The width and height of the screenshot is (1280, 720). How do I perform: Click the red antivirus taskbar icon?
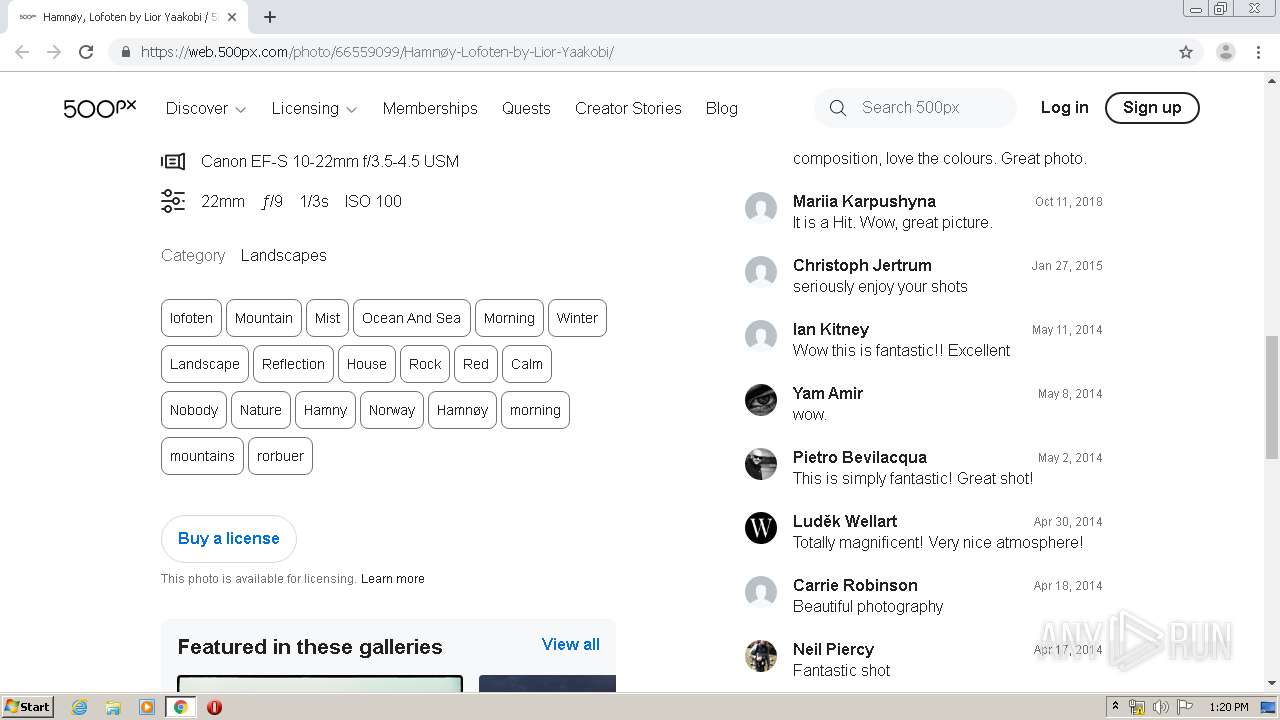214,707
